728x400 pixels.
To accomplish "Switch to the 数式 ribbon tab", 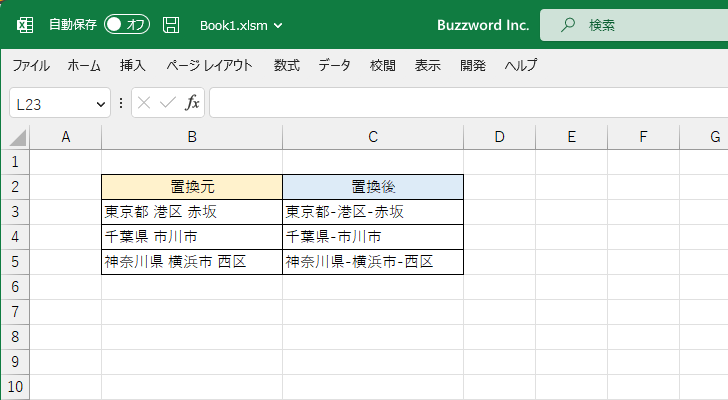I will point(286,65).
